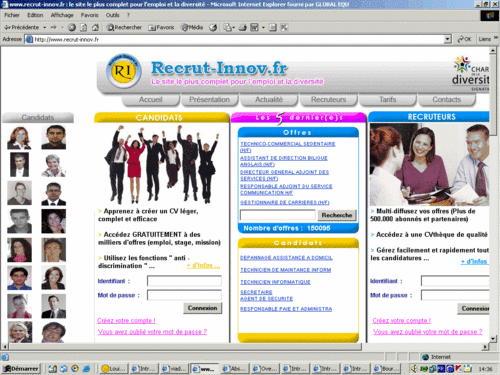Click the Connexion button under CANDIDATS
This screenshot has height=375, width=500.
coord(202,308)
